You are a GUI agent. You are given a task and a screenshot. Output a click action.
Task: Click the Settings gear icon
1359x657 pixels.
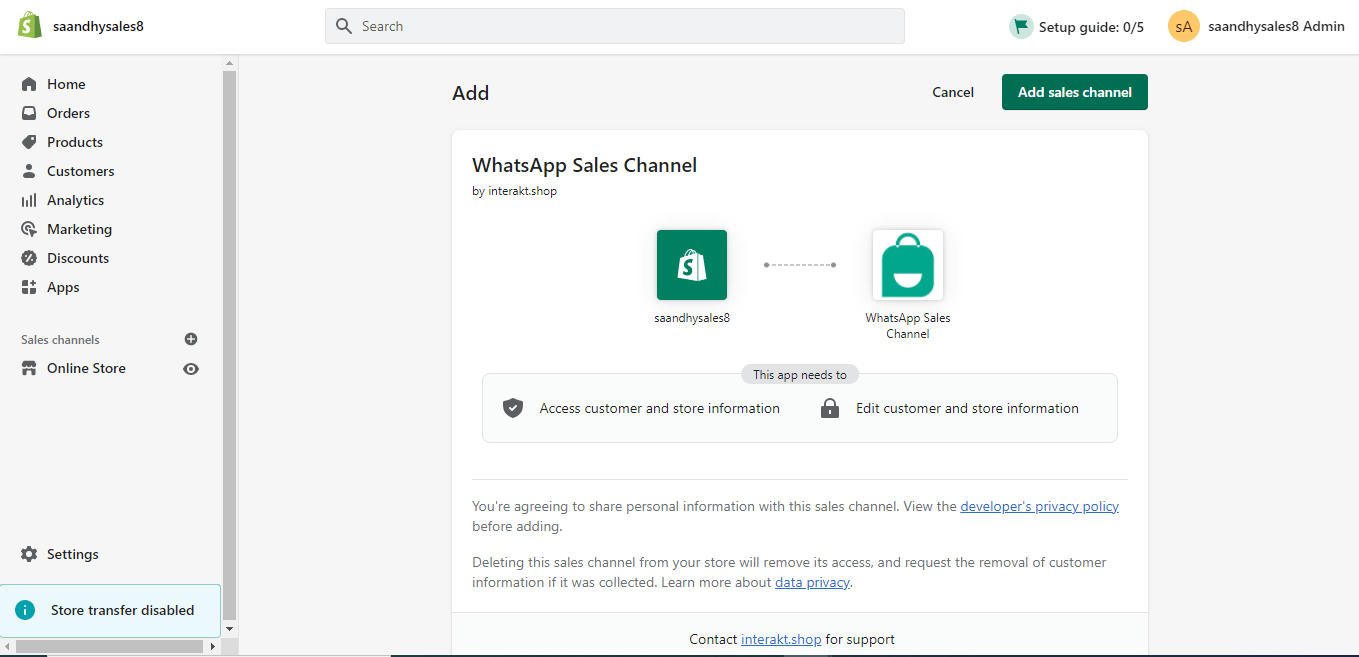(29, 554)
